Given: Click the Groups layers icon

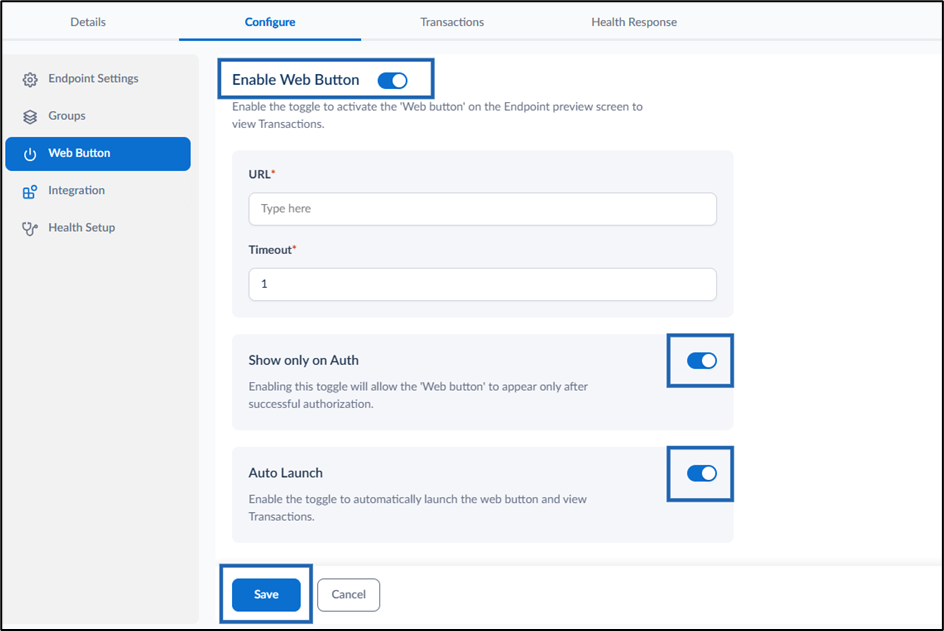Looking at the screenshot, I should [30, 117].
